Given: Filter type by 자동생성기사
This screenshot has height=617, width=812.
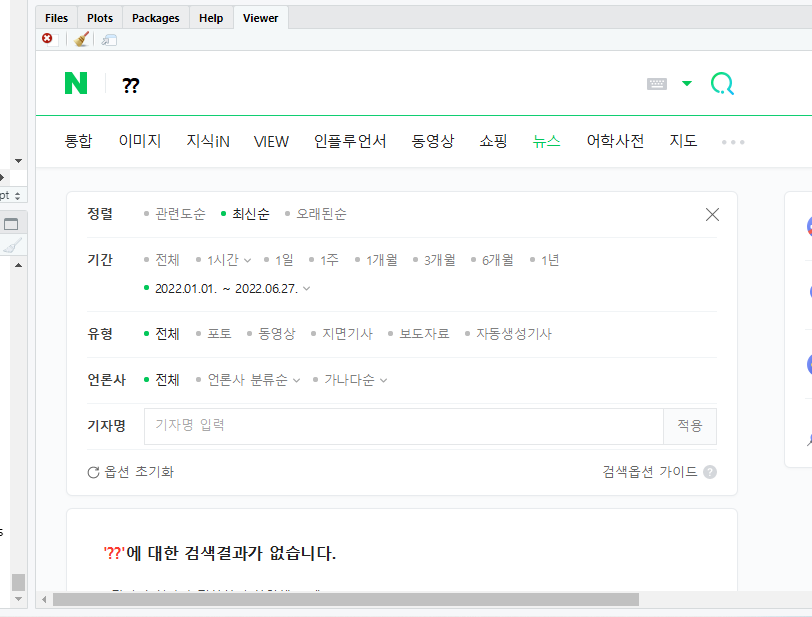Looking at the screenshot, I should (514, 334).
